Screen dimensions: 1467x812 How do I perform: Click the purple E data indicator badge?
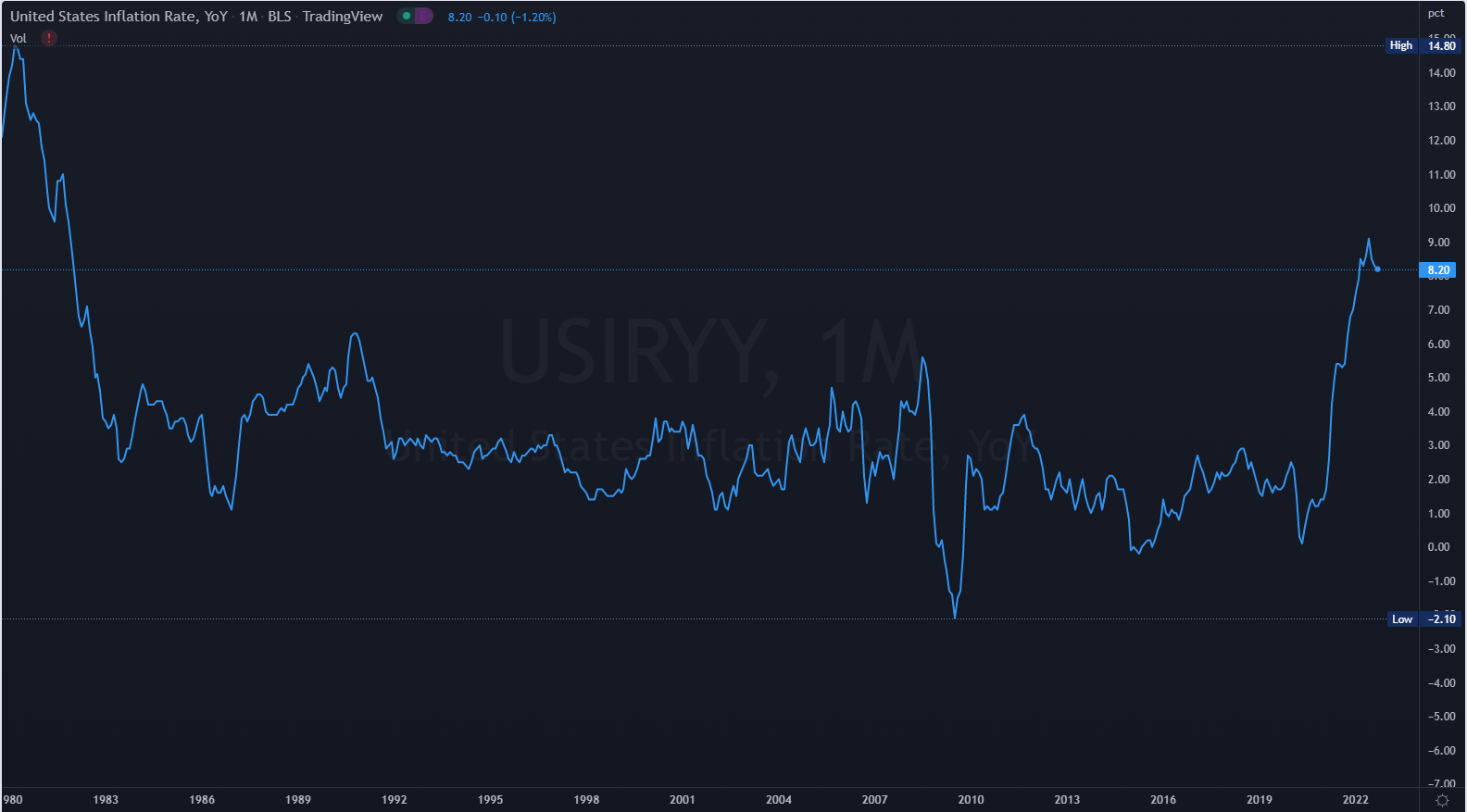coord(423,16)
